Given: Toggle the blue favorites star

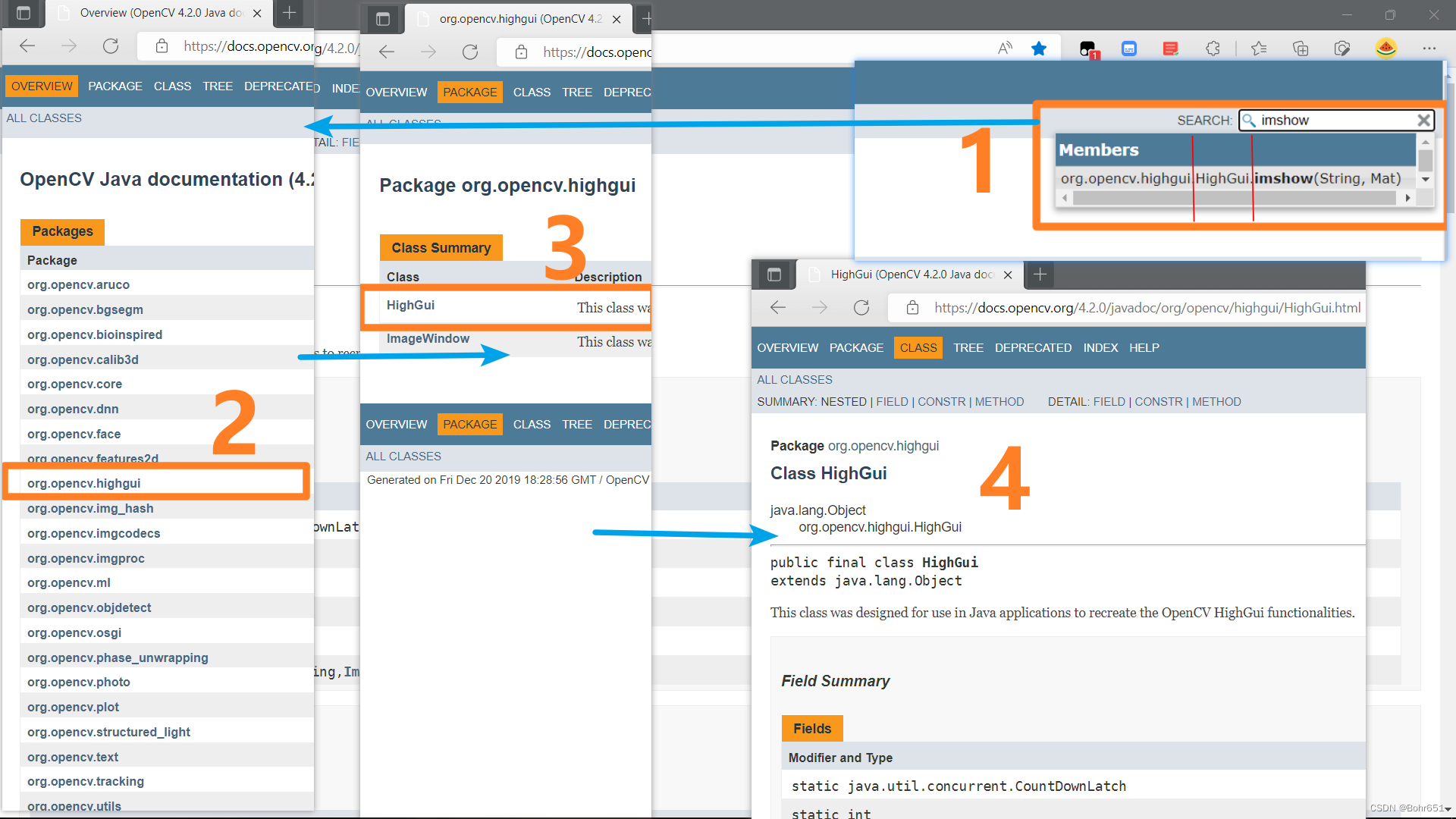Looking at the screenshot, I should coord(1039,49).
